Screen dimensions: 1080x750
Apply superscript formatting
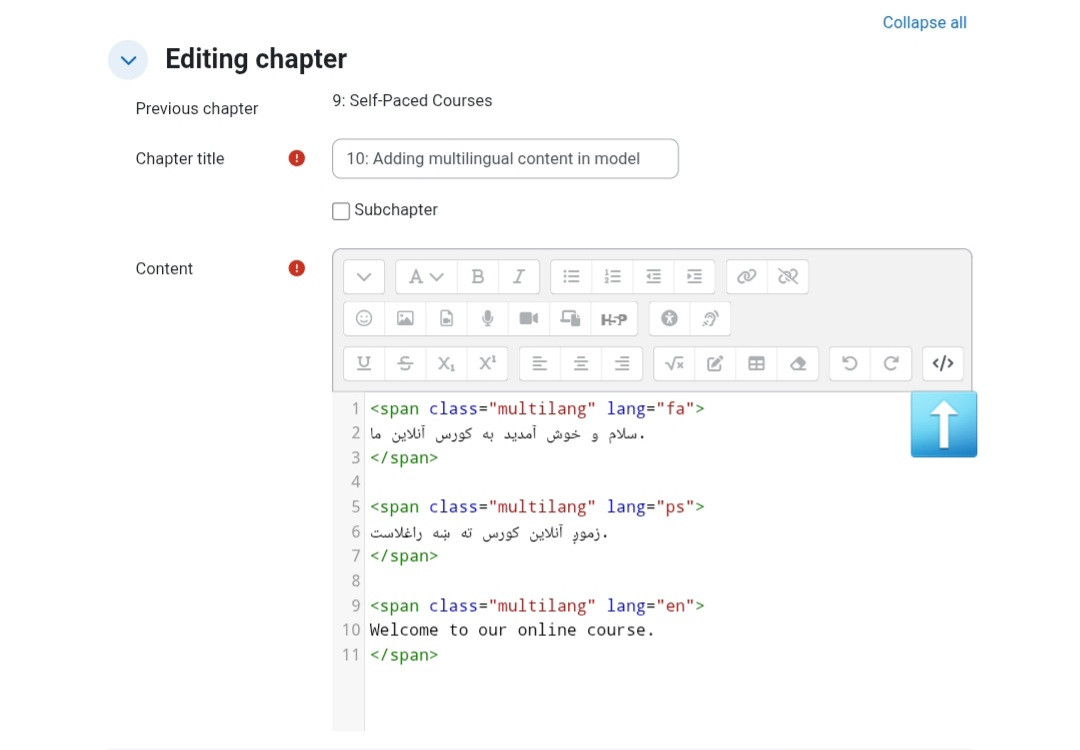click(x=487, y=364)
